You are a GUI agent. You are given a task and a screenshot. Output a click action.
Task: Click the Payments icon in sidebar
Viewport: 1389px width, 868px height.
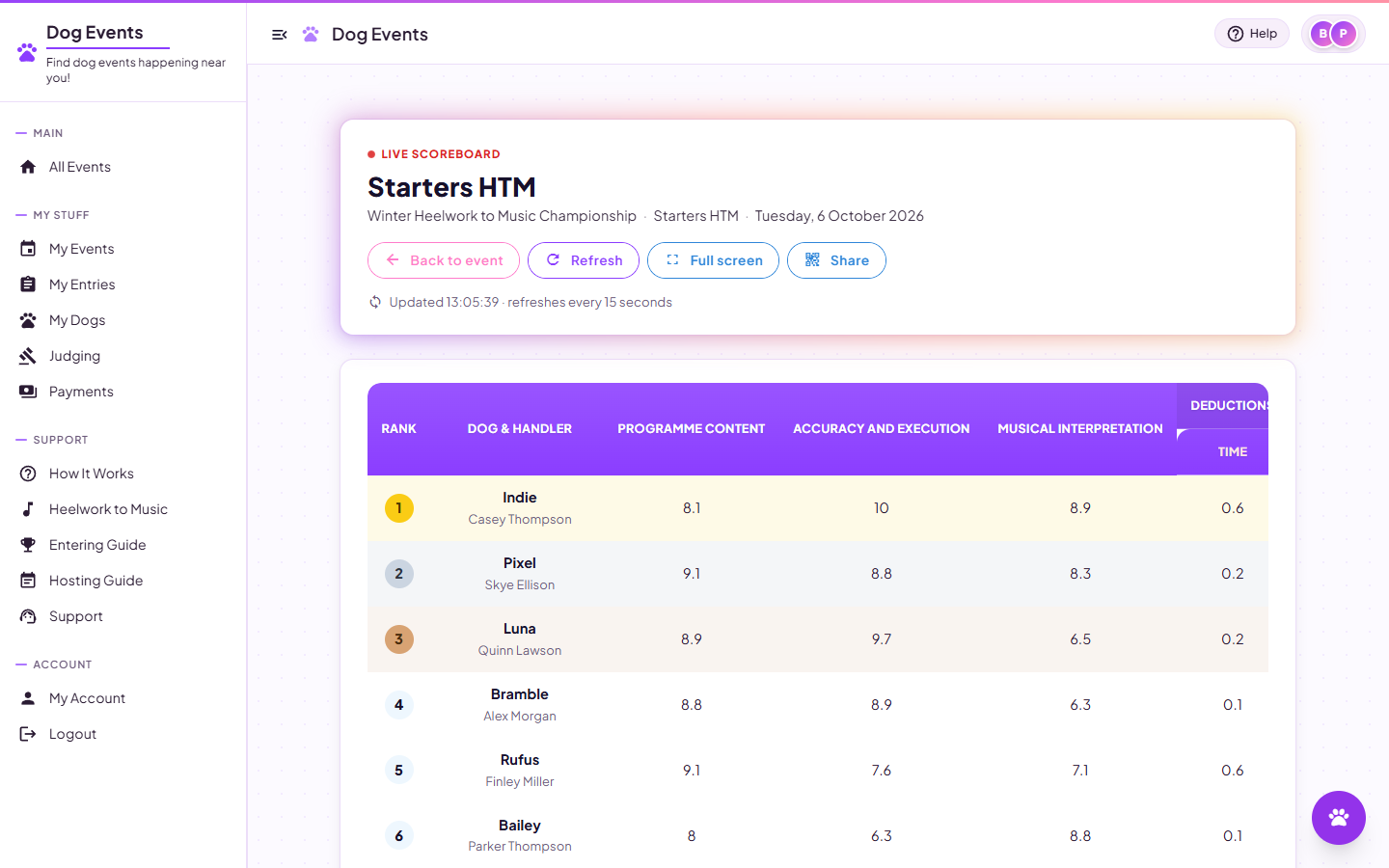click(28, 392)
